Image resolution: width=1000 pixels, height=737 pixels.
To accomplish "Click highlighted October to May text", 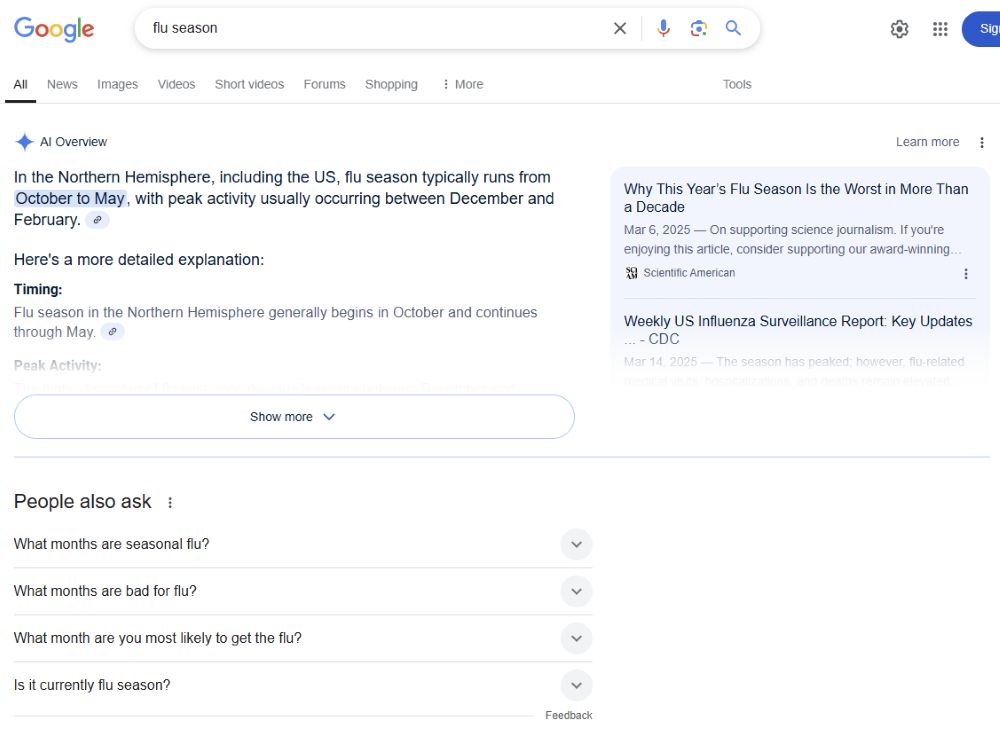I will point(70,198).
